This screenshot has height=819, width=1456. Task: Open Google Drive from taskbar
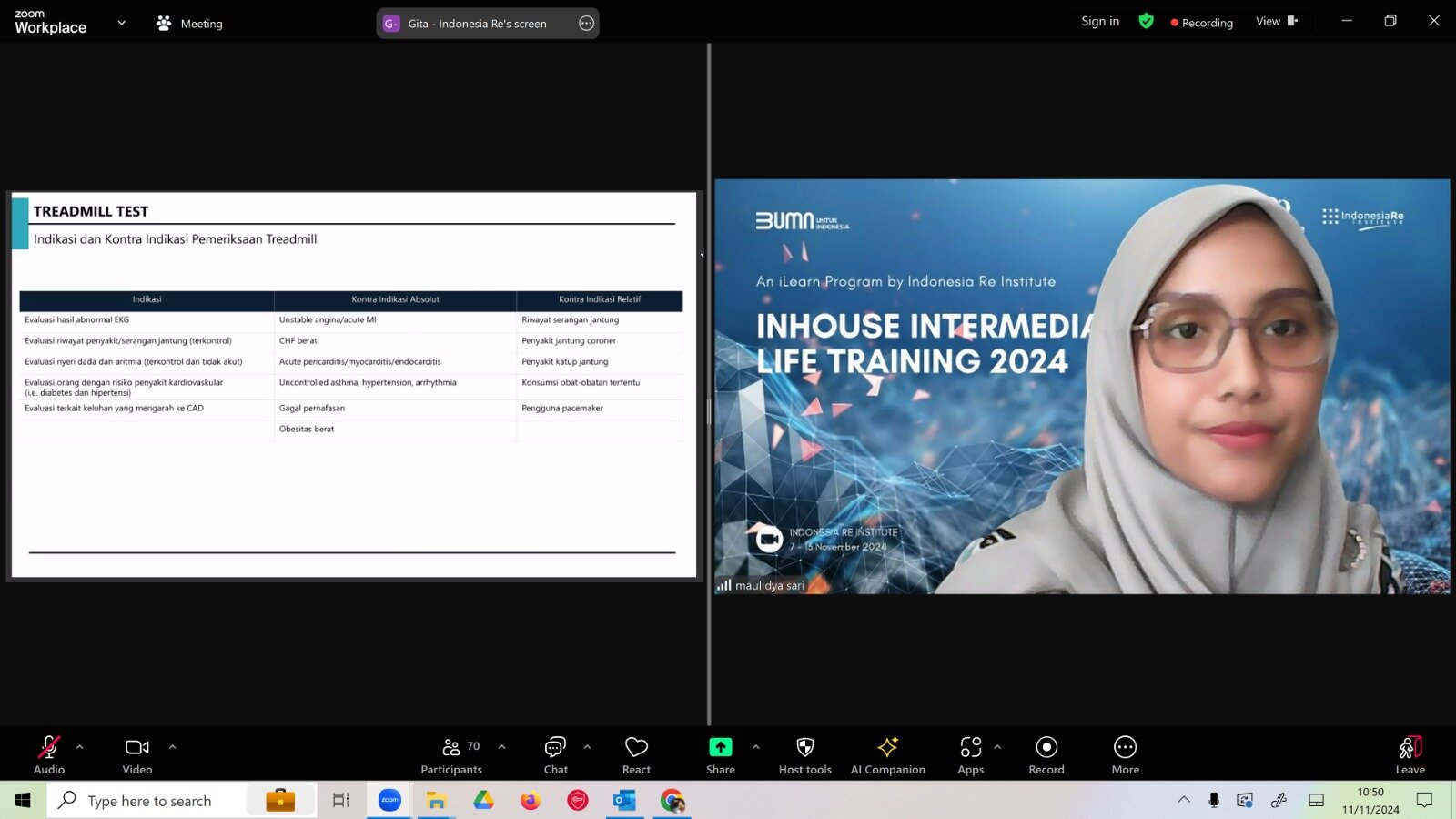[x=483, y=801]
